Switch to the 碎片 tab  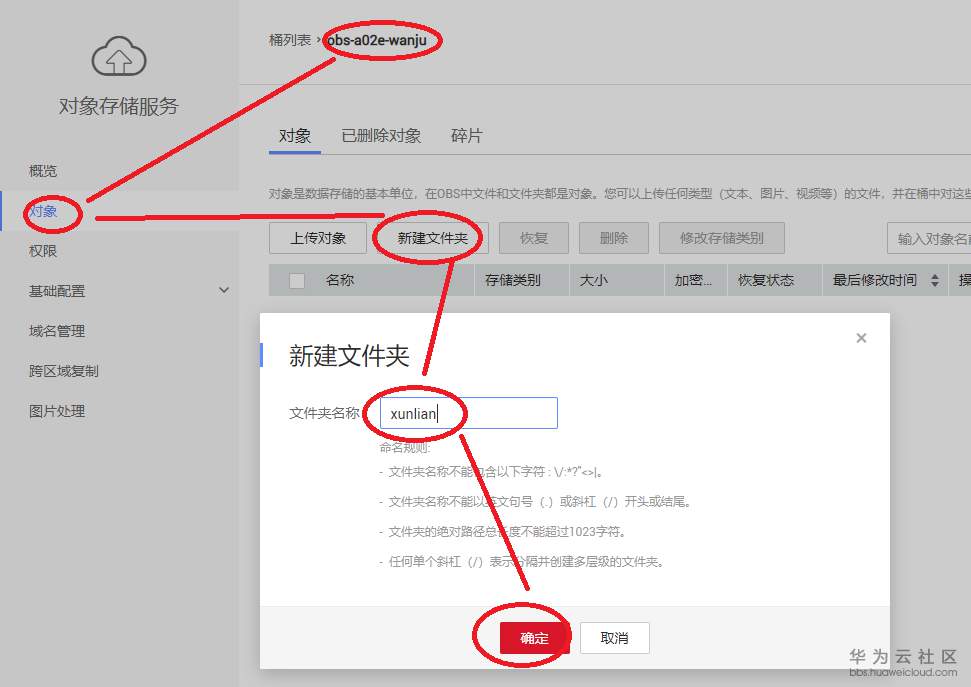tap(466, 136)
